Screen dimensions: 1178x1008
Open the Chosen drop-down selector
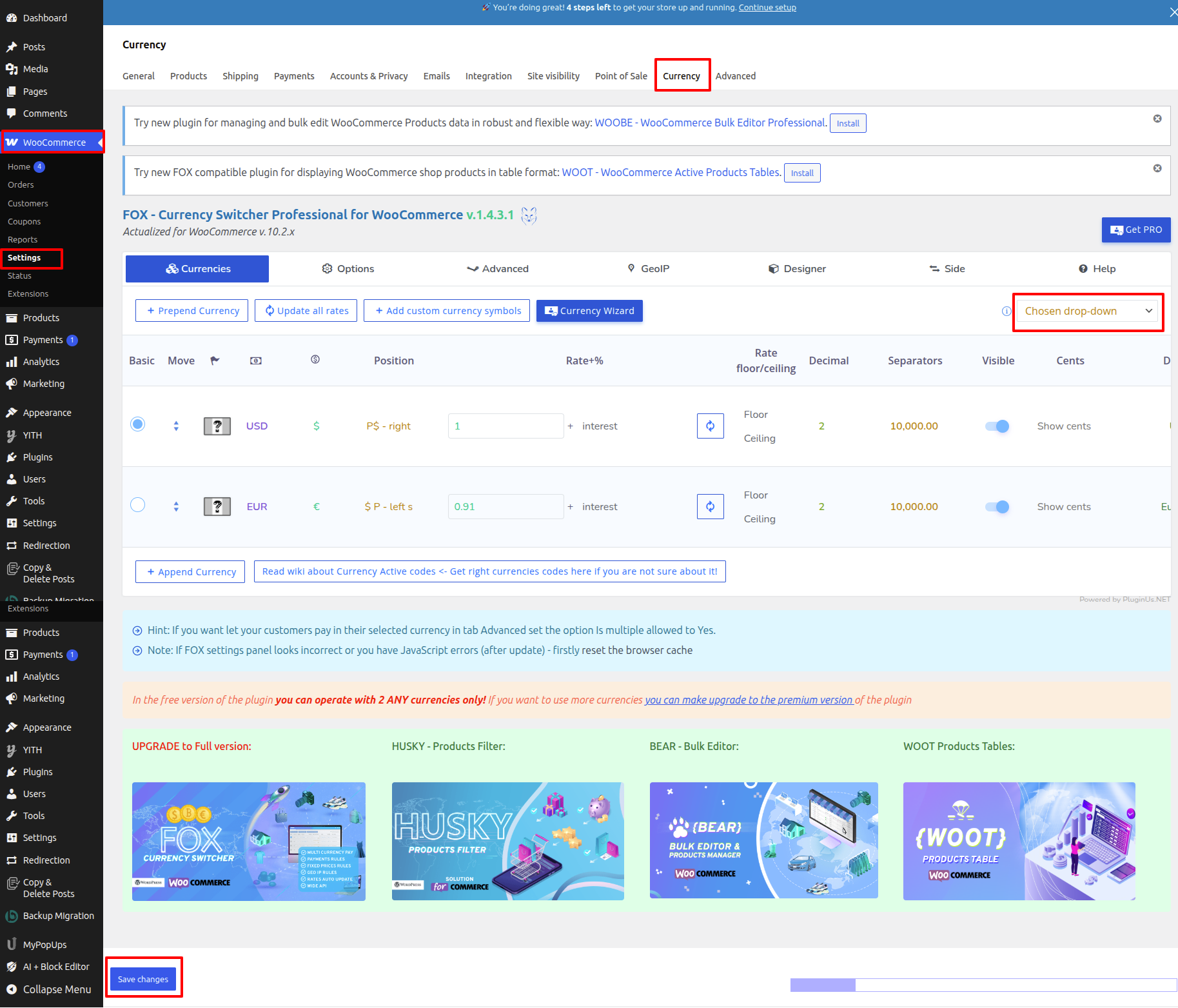(1088, 311)
